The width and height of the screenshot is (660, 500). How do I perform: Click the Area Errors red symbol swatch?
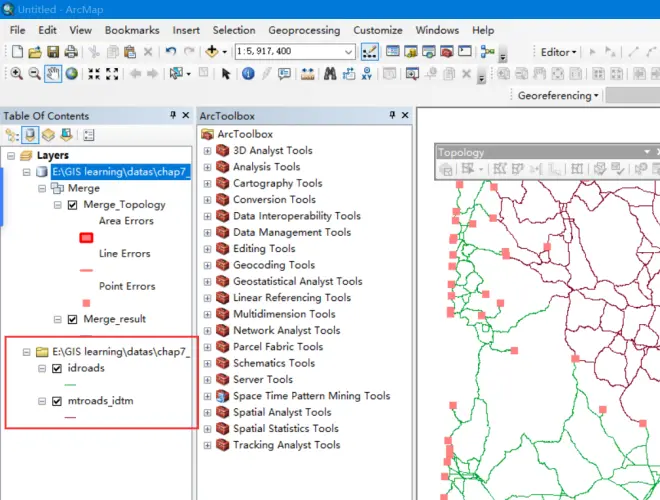click(x=86, y=238)
